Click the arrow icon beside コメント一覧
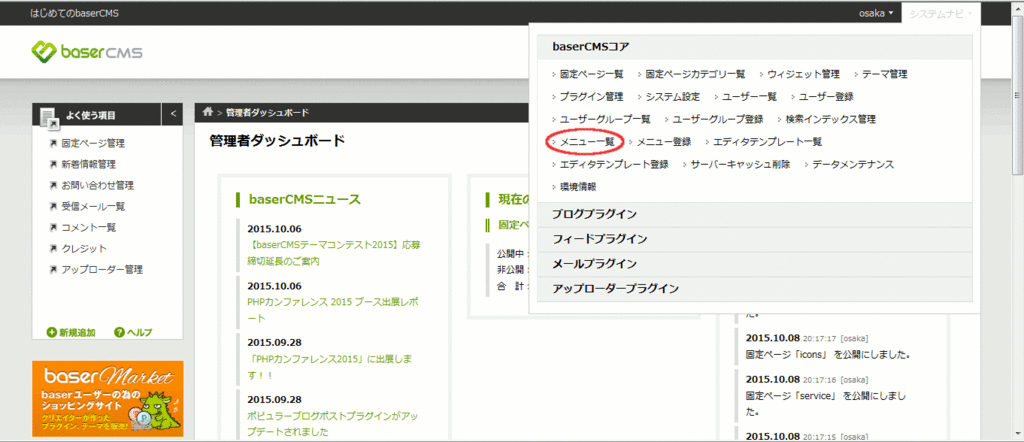This screenshot has height=442, width=1024. (53, 227)
